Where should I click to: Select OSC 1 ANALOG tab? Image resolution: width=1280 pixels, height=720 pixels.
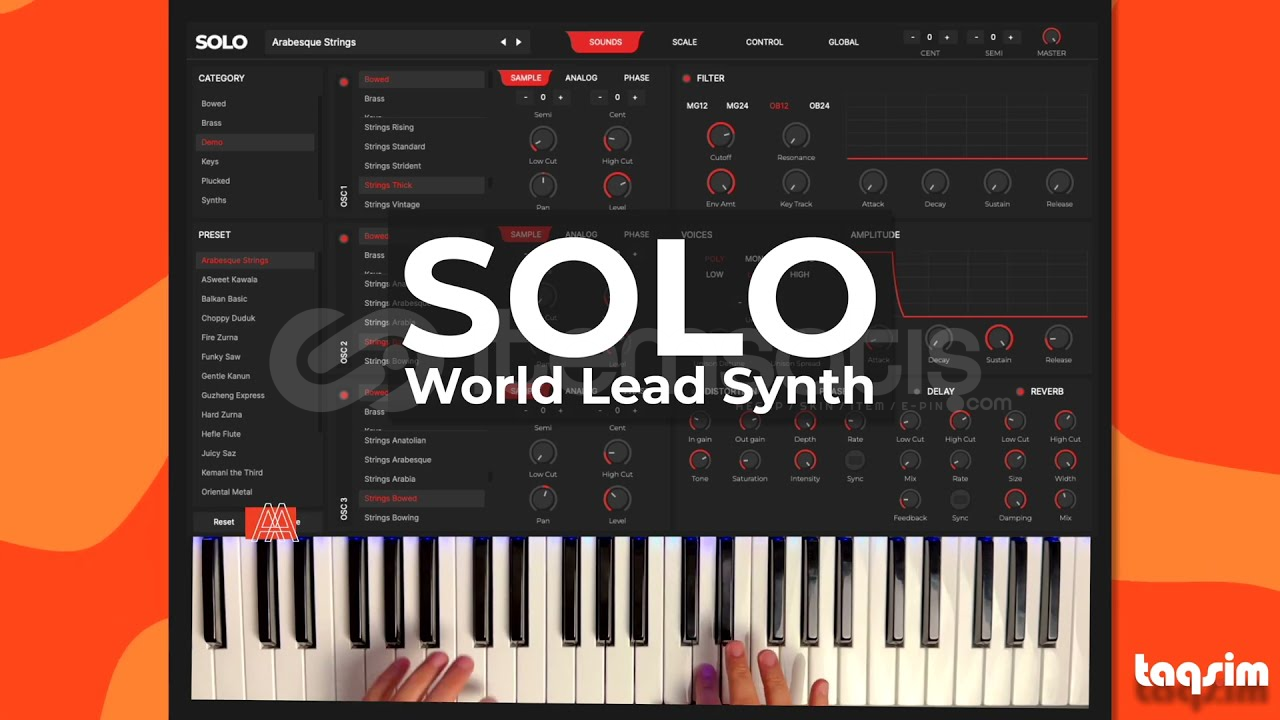[x=581, y=78]
